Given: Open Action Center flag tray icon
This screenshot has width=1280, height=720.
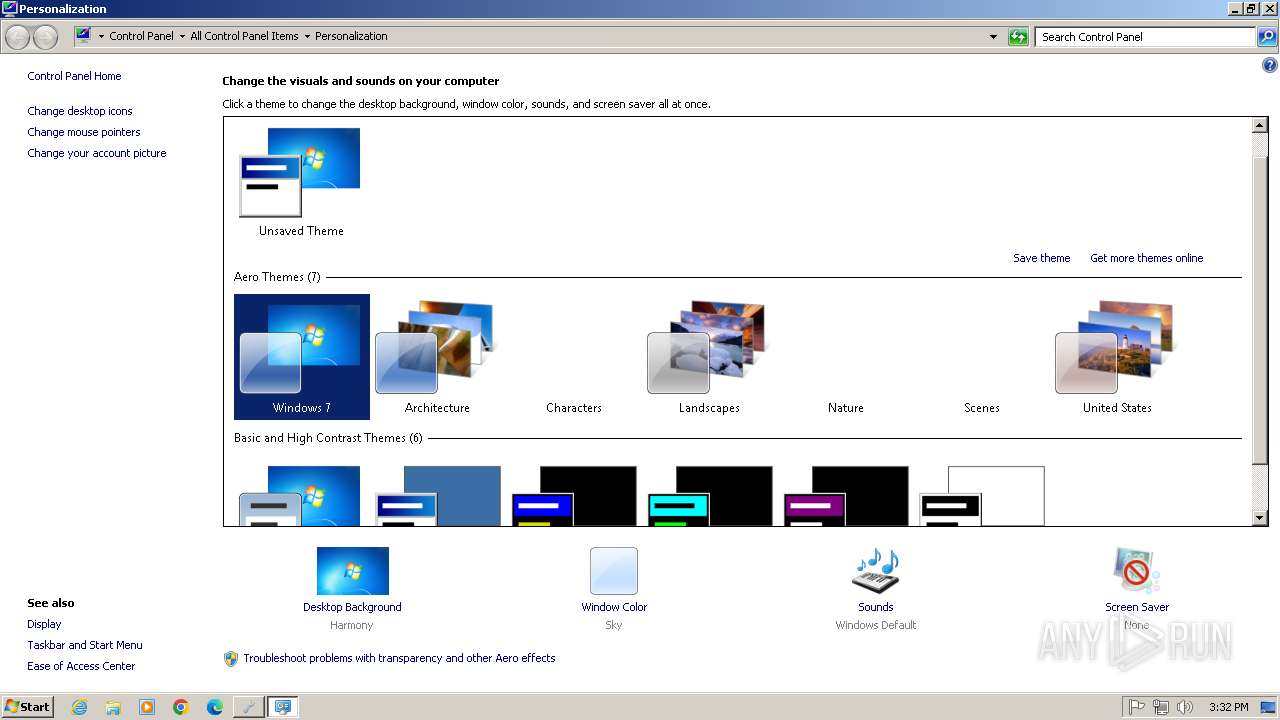Looking at the screenshot, I should 1136,707.
